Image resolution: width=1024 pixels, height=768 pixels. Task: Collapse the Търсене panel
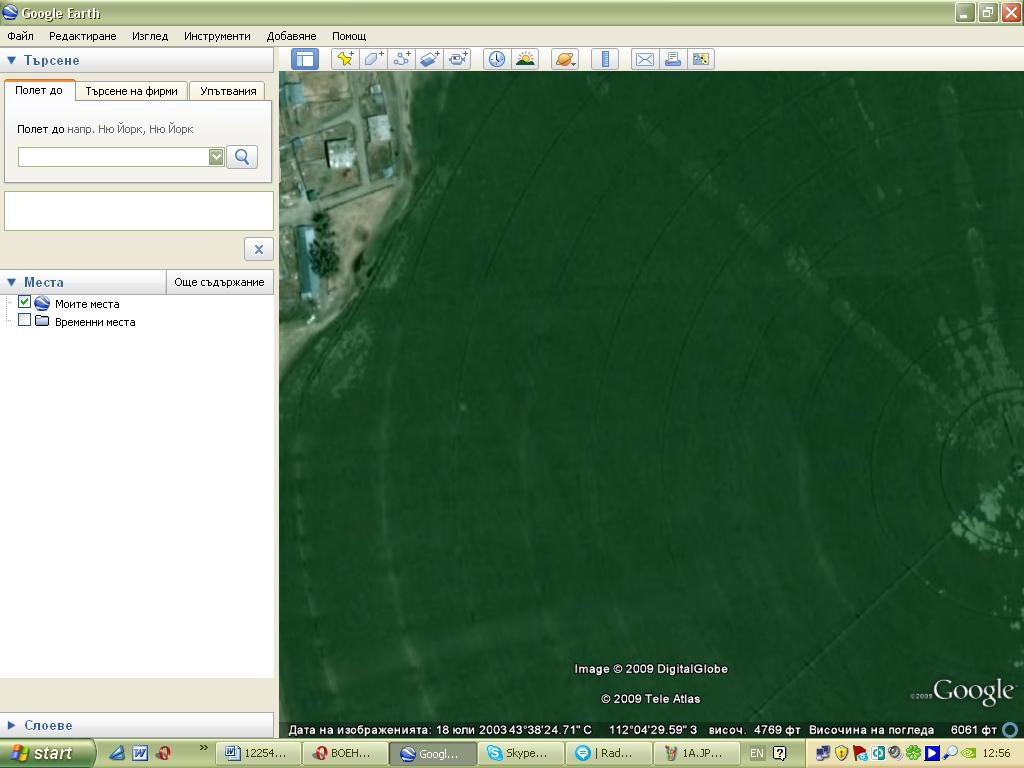(x=12, y=60)
